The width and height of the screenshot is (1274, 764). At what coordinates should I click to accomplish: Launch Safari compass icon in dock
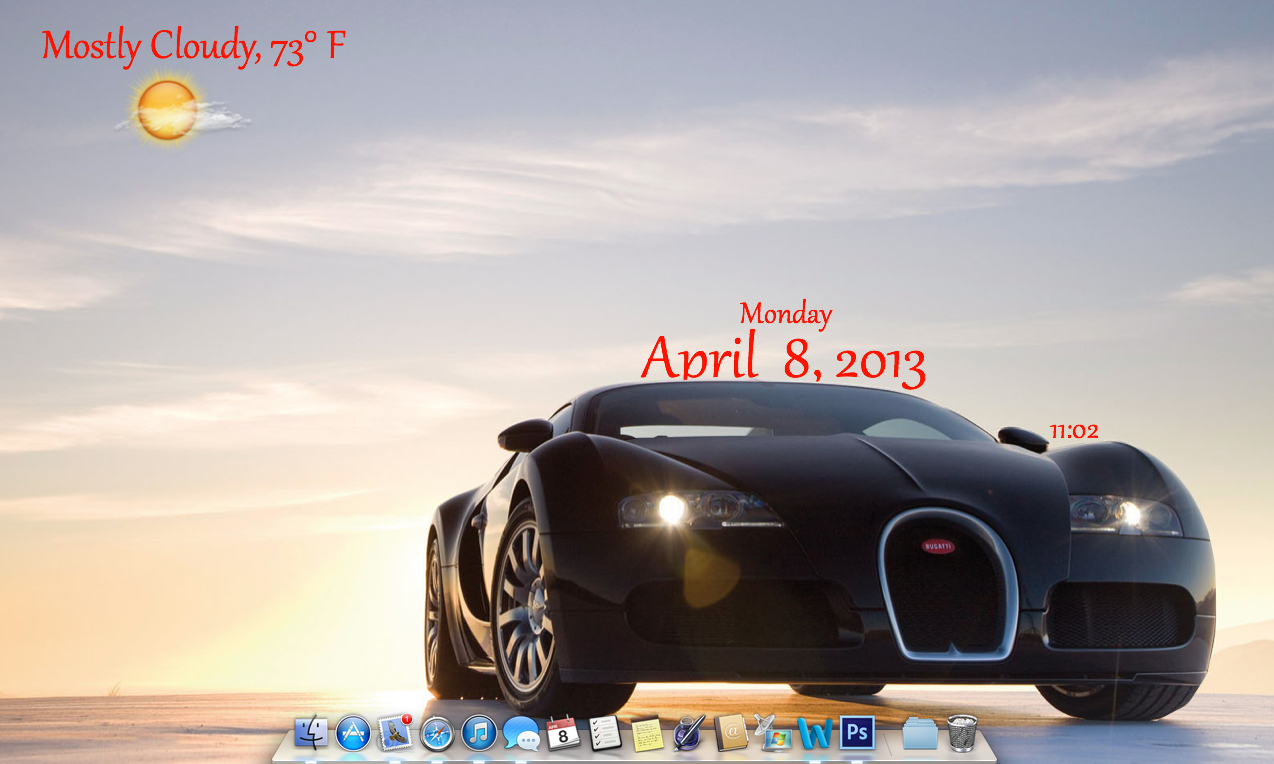[437, 734]
